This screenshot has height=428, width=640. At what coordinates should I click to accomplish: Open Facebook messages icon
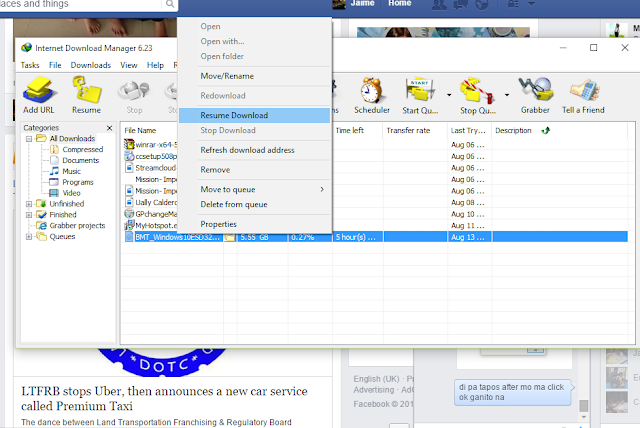[461, 4]
